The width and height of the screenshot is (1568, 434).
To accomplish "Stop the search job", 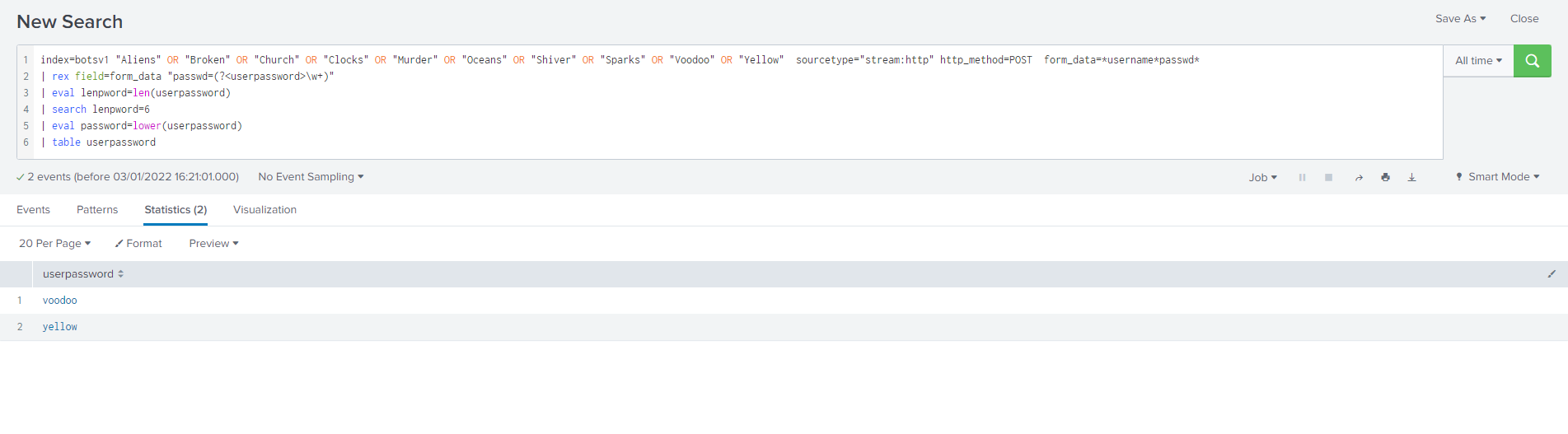I will (1328, 177).
